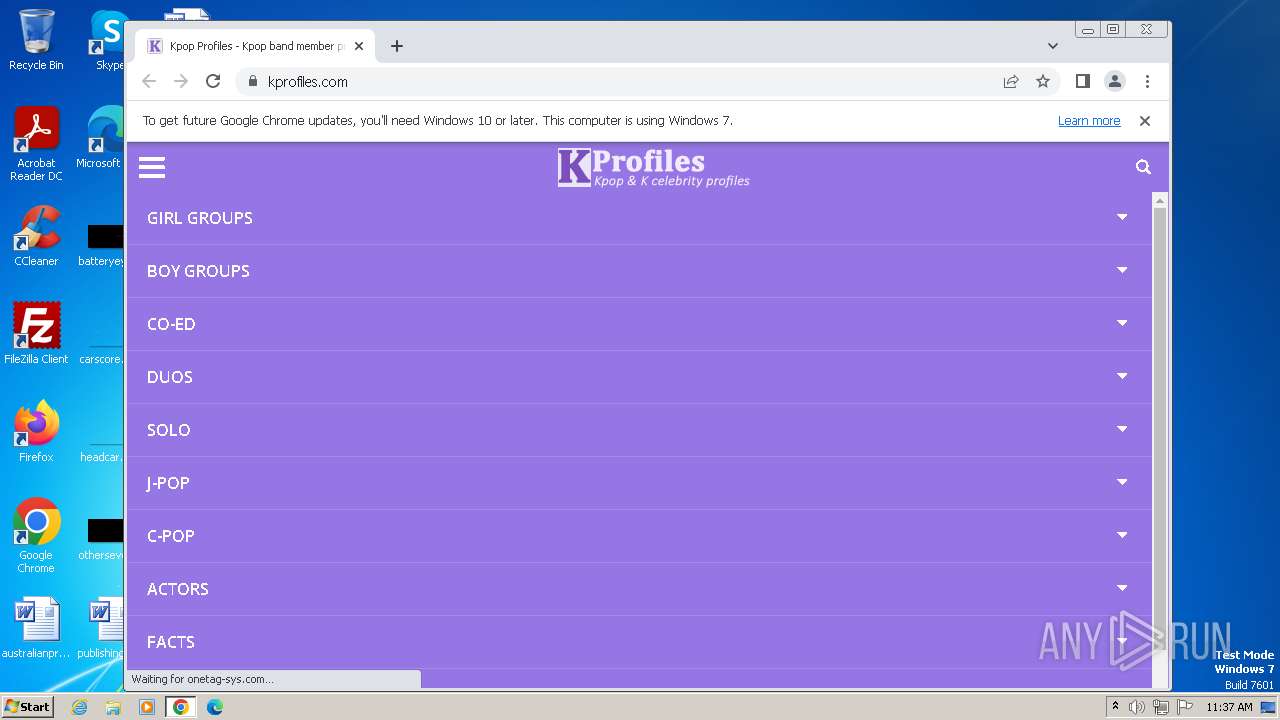This screenshot has height=720, width=1280.
Task: Open the SOLO menu item
Action: click(168, 430)
